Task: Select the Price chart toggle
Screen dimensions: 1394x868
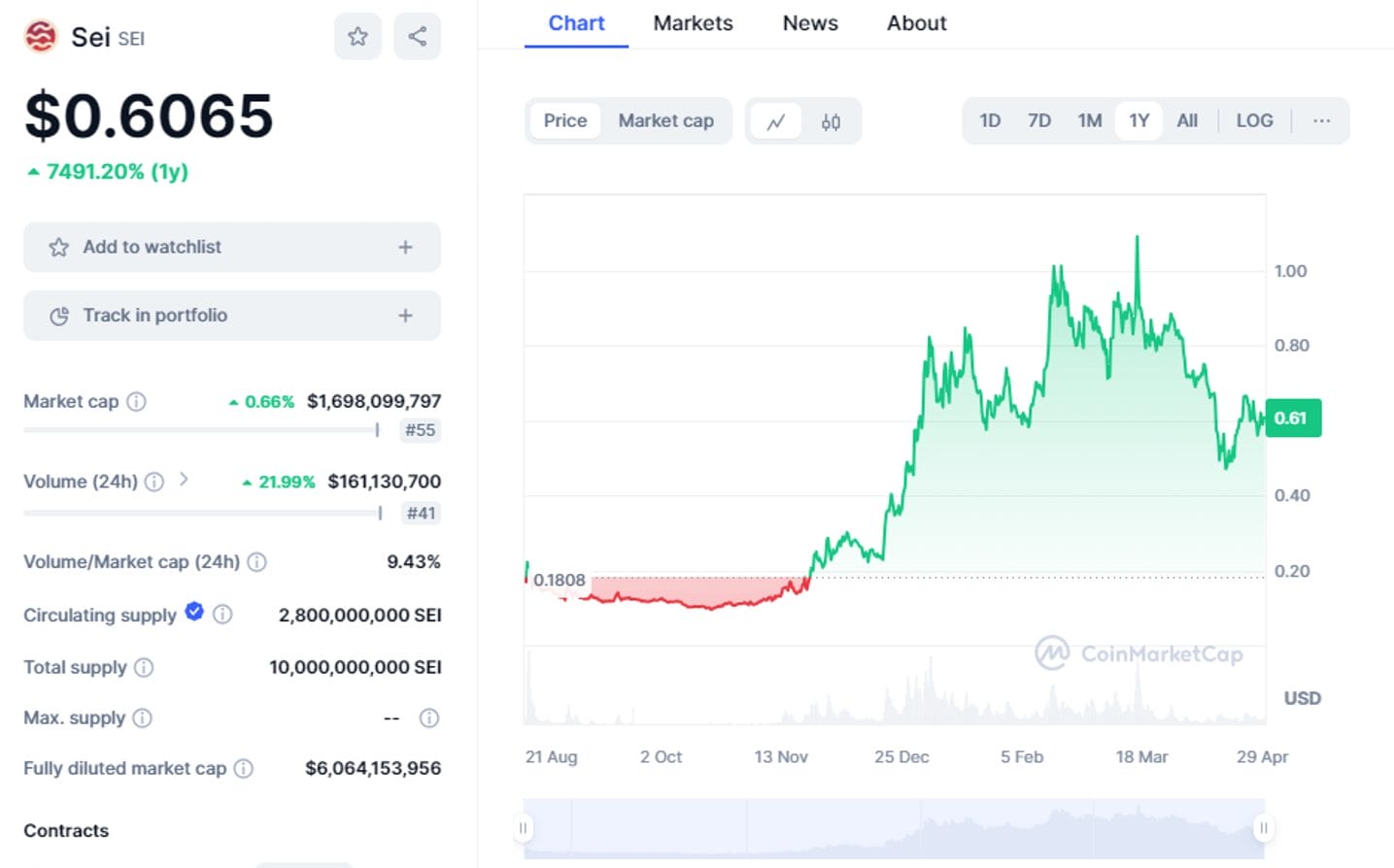Action: (x=565, y=120)
